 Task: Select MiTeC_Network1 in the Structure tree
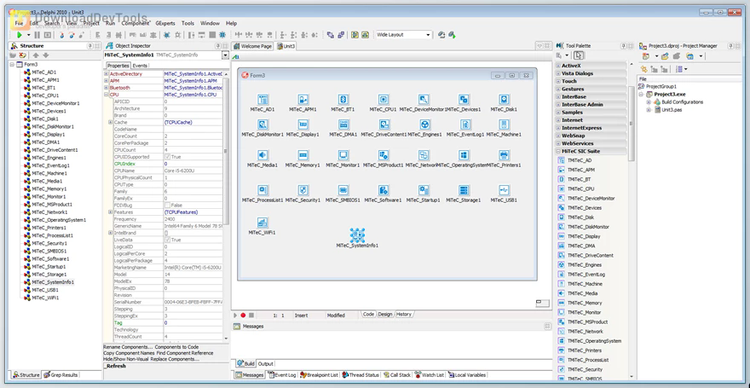click(x=49, y=212)
